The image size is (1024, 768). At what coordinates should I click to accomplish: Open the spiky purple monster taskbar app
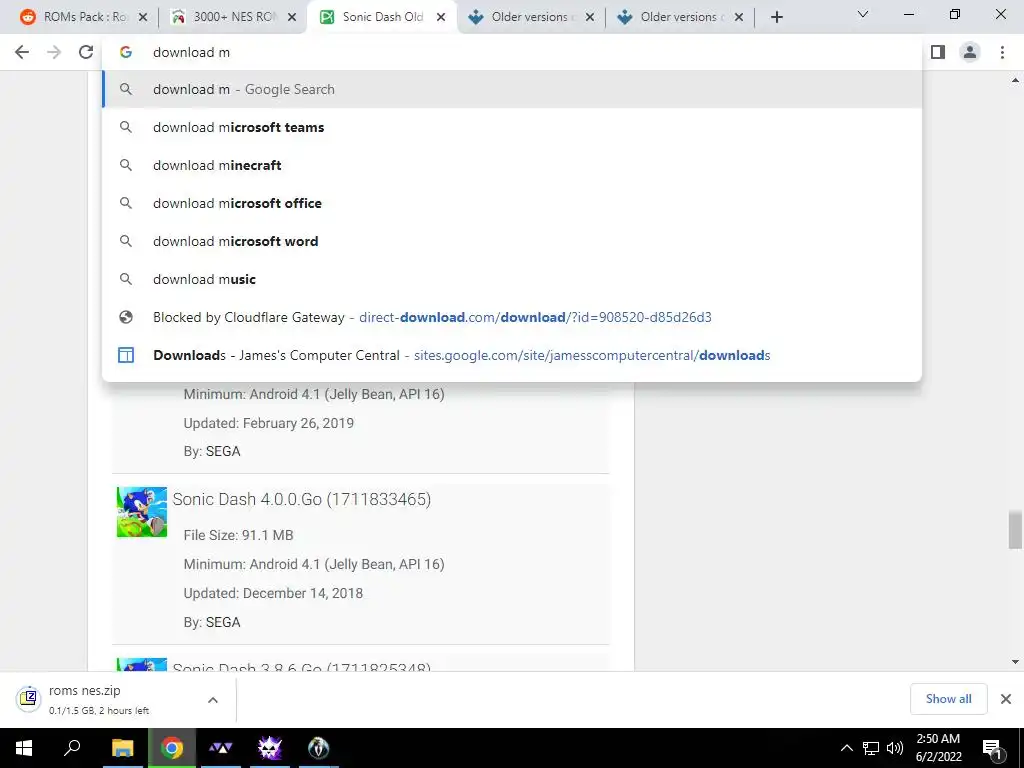click(269, 748)
